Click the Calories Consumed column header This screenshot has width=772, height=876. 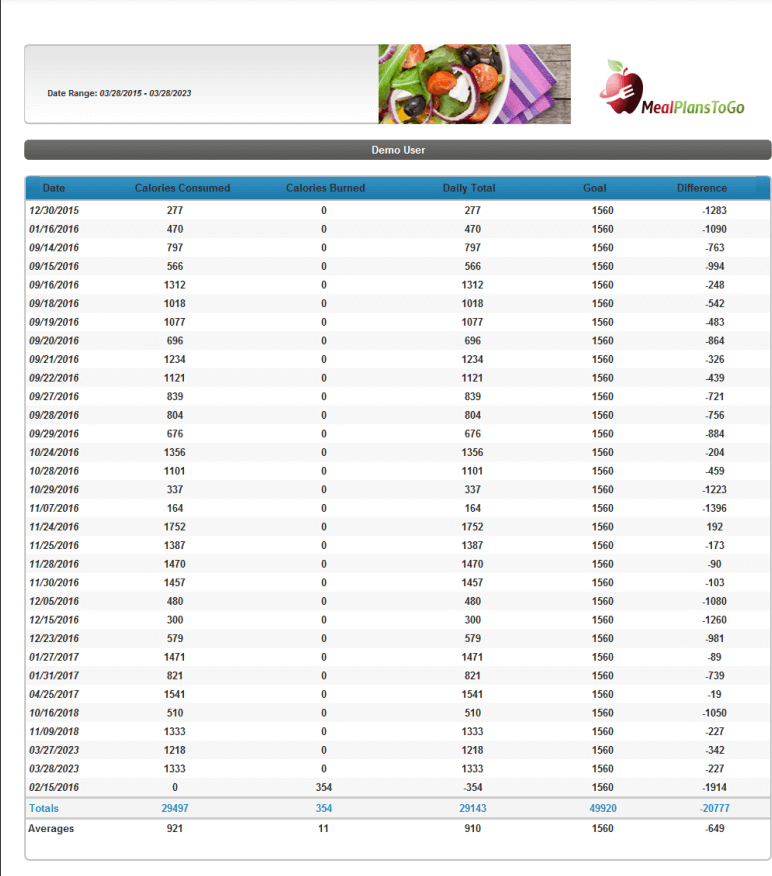(182, 188)
